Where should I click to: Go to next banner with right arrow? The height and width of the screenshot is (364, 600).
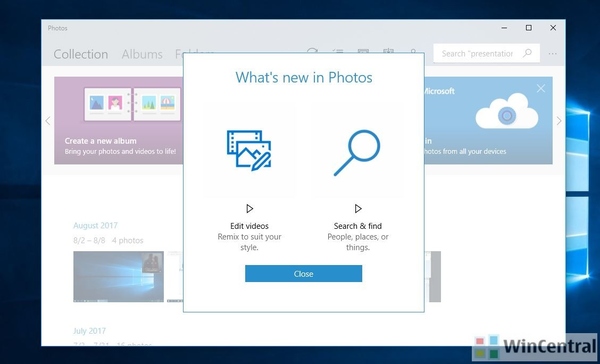559,121
